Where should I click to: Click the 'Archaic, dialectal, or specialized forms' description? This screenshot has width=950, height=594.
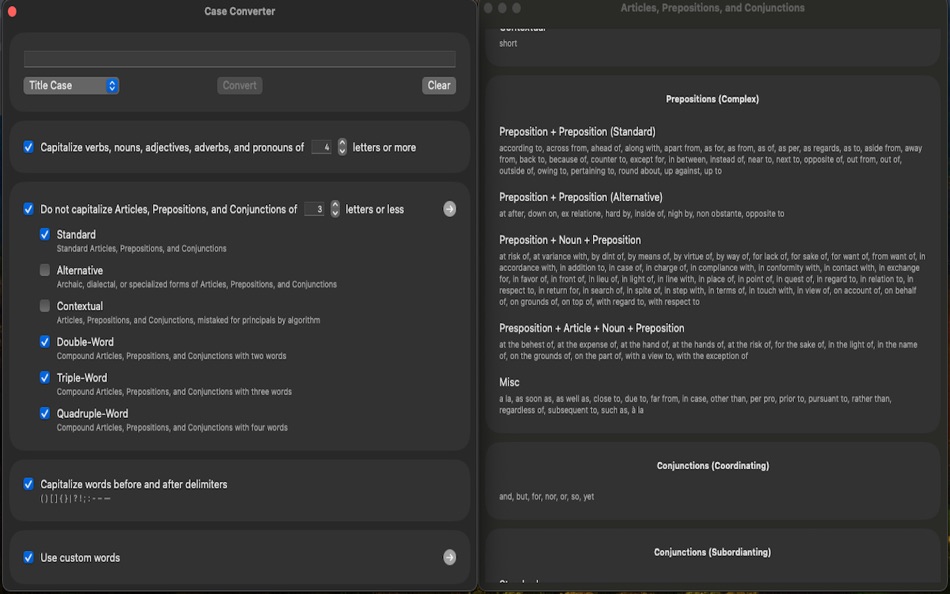point(196,284)
